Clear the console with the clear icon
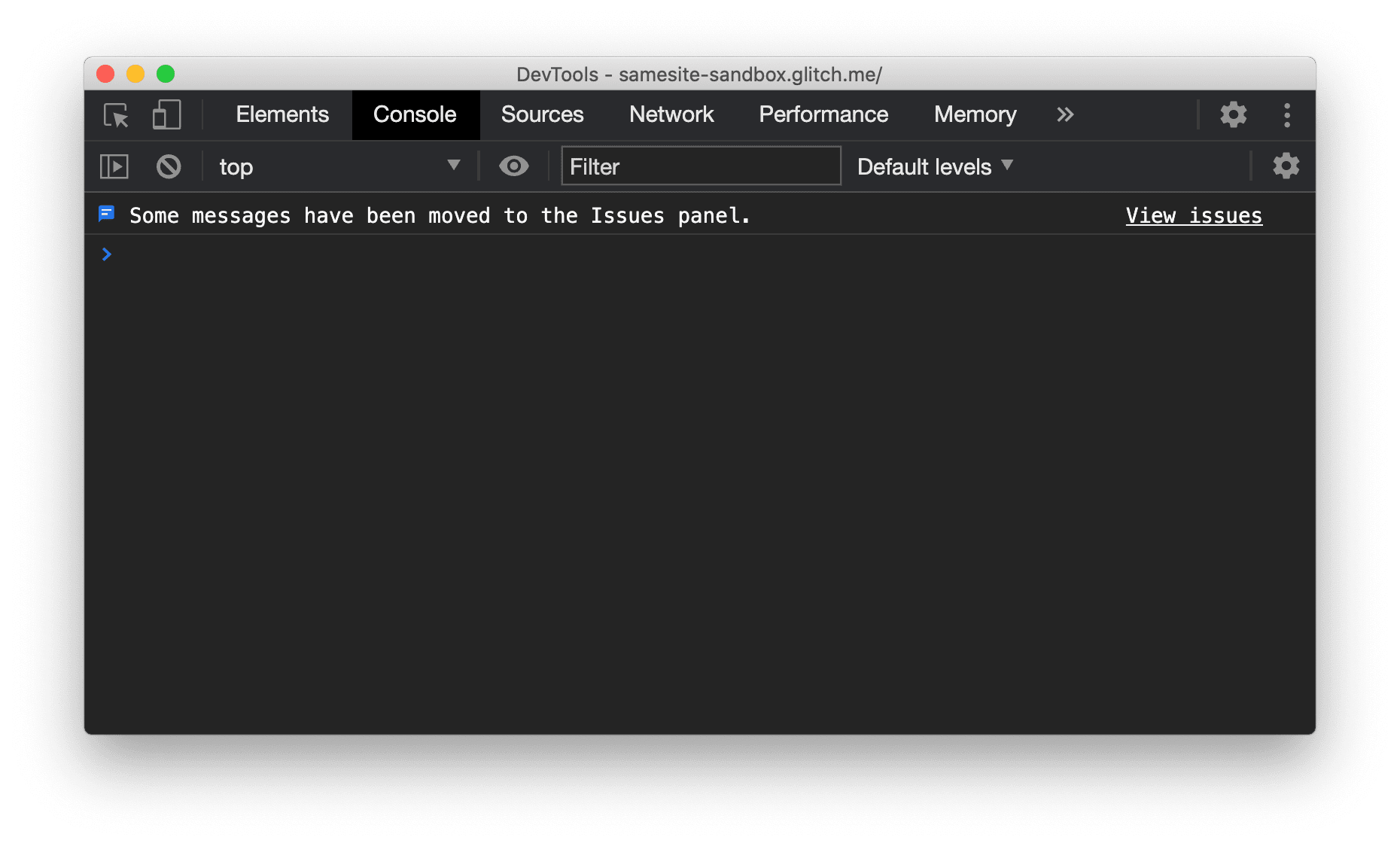Screen dimensions: 1400x846 [169, 166]
